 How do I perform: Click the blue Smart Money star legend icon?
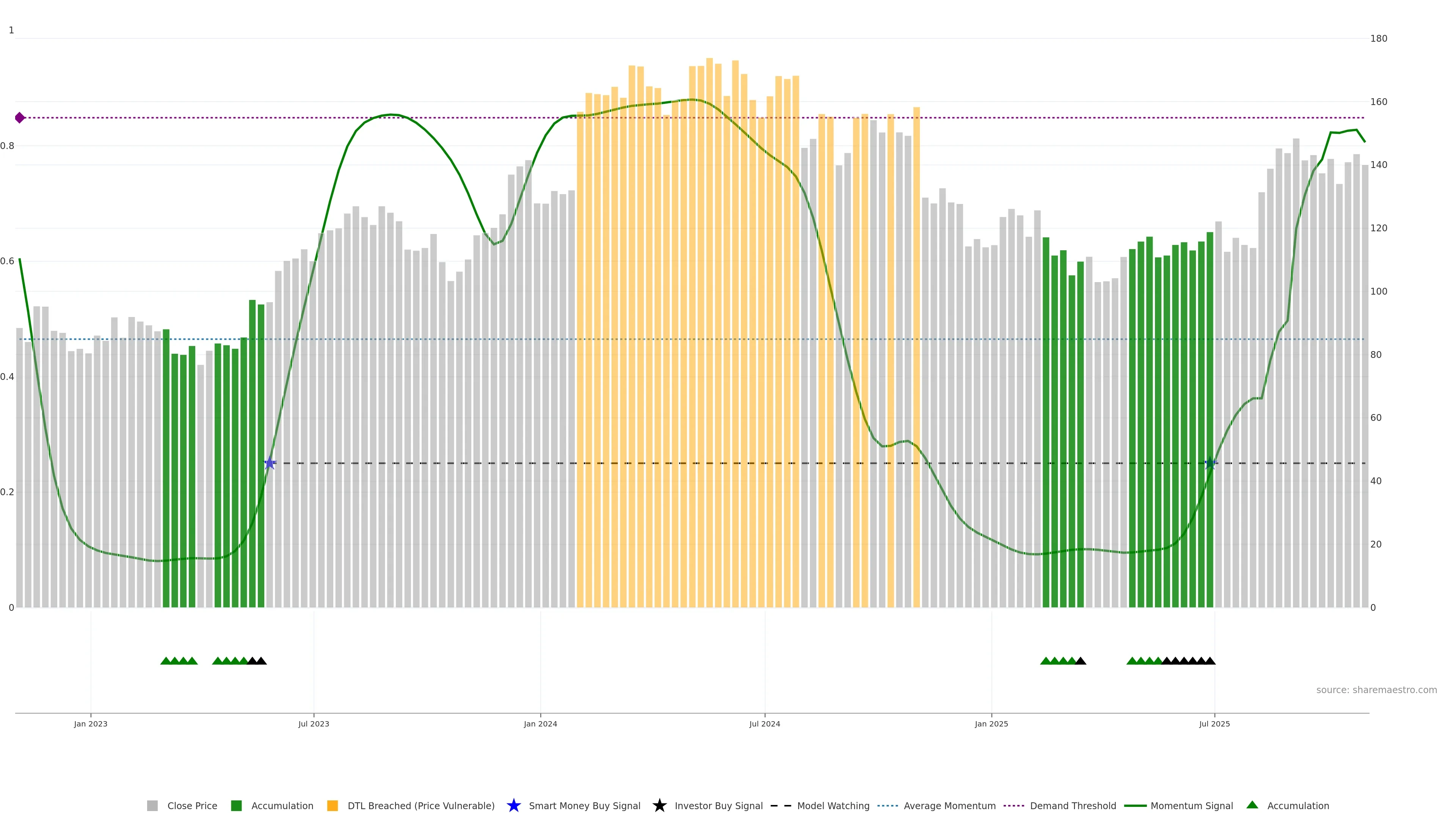[x=513, y=805]
